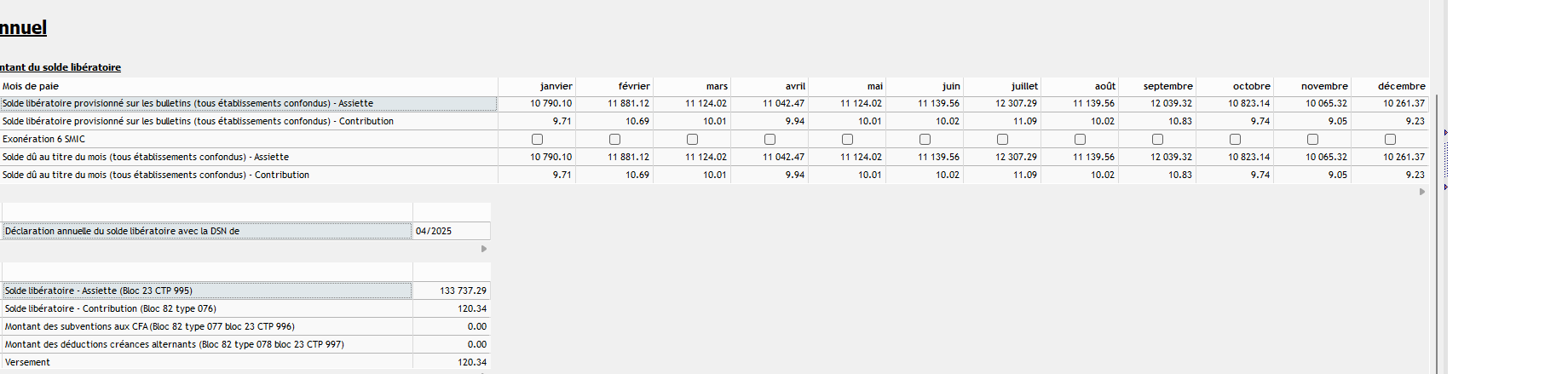Click the gray arrow below the 04/2025 field
1568x374 pixels.
(484, 249)
